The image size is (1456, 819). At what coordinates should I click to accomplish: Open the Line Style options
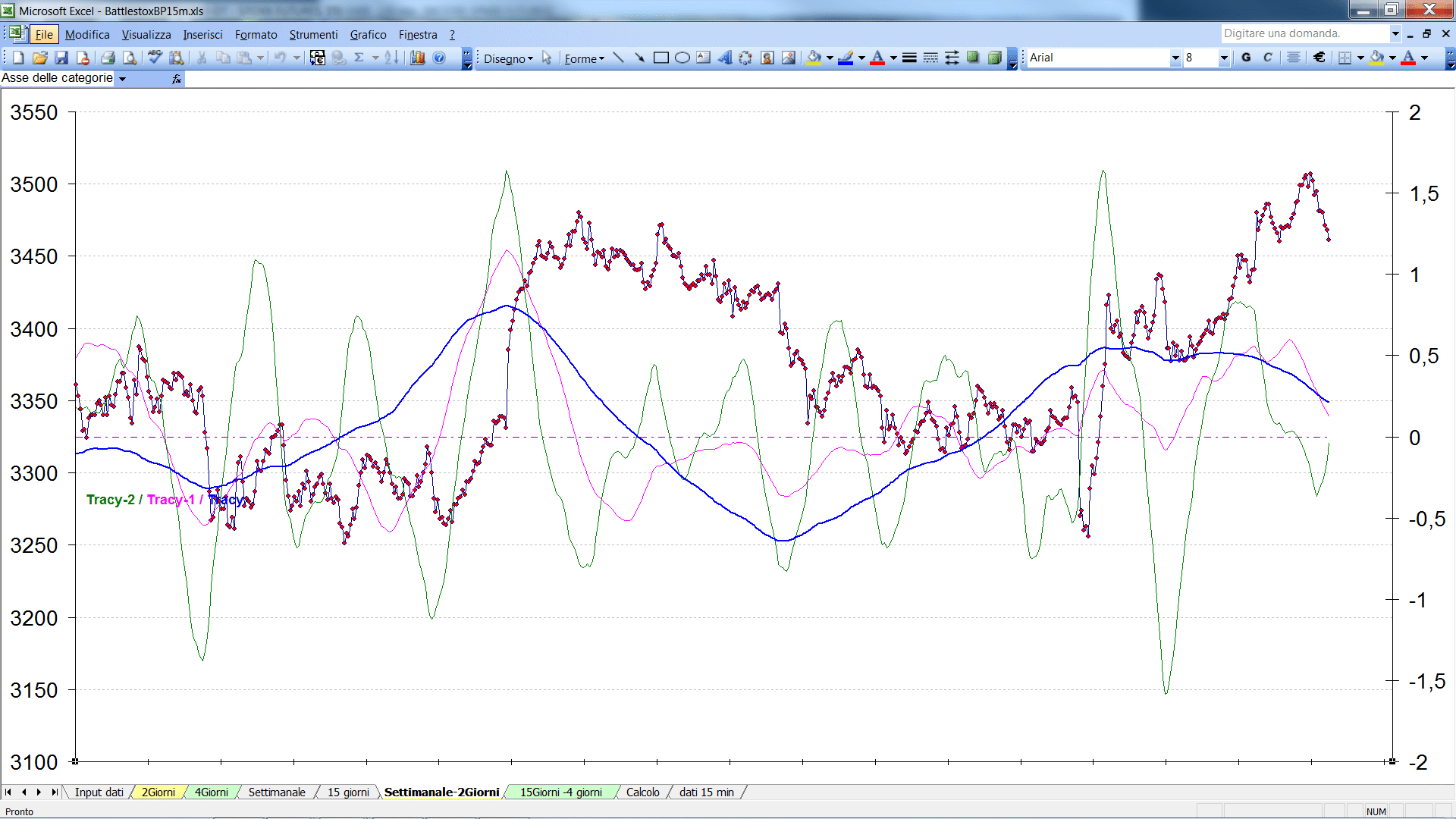tap(909, 58)
